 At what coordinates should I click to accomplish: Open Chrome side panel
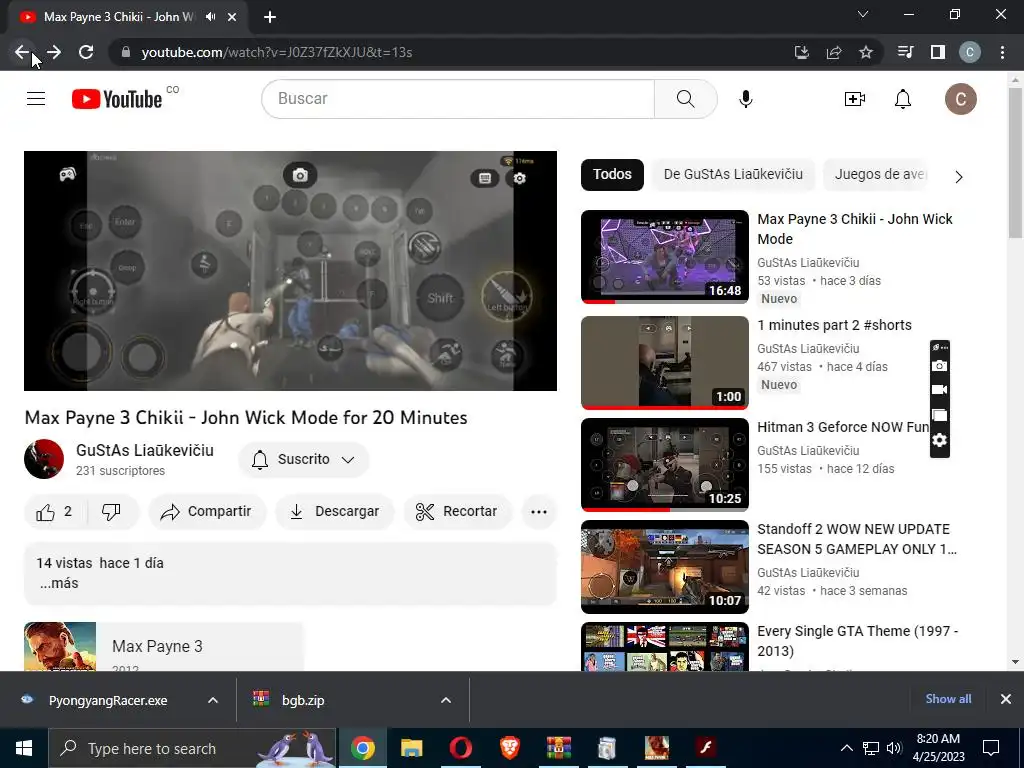click(938, 52)
